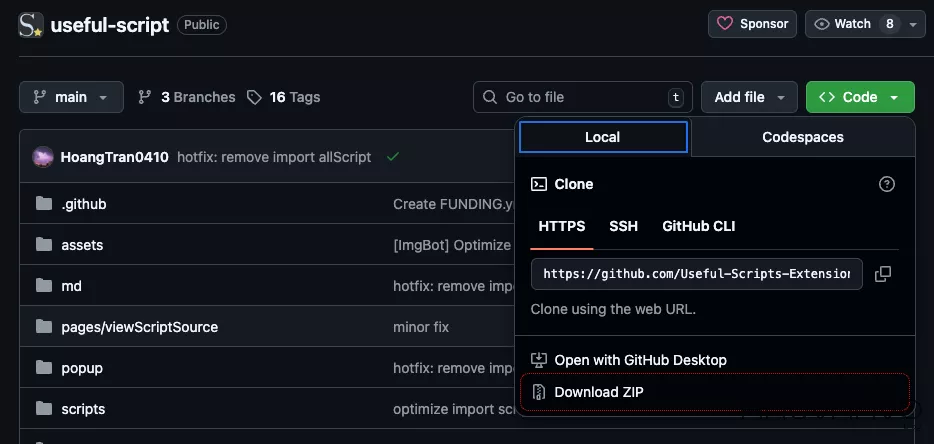Click the terminal icon next to Clone

pos(539,184)
